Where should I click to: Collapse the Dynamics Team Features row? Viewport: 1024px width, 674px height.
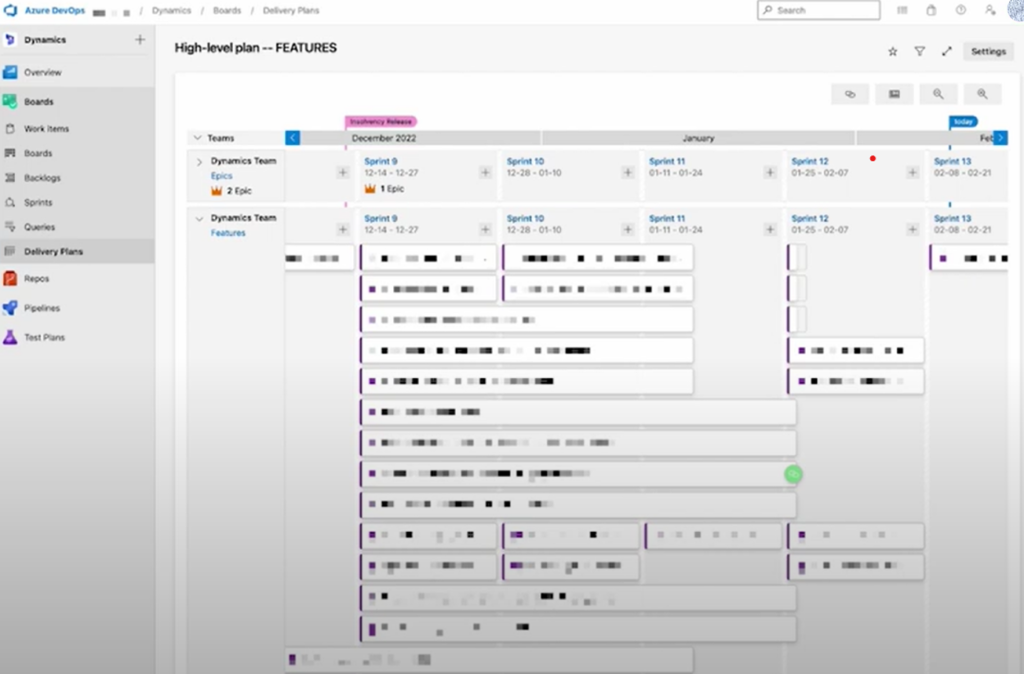coord(199,219)
